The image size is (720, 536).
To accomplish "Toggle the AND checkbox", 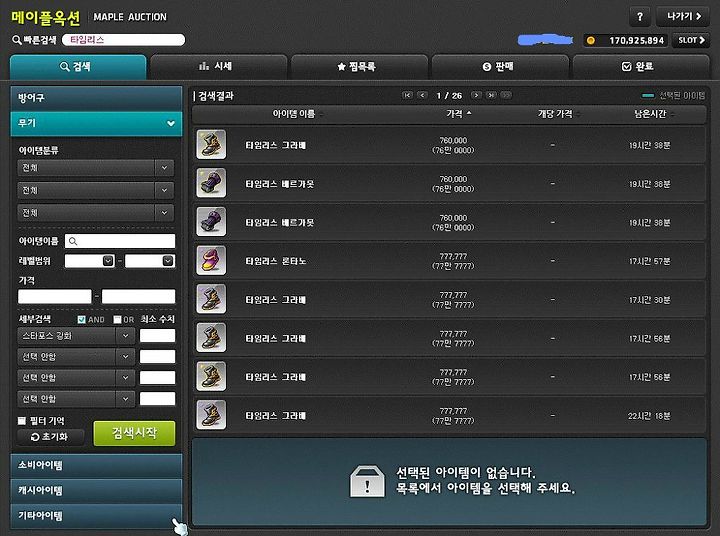I will click(81, 320).
